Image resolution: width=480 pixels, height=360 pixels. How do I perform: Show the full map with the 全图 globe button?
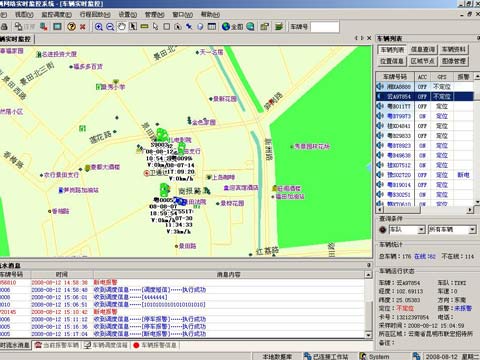pos(233,27)
